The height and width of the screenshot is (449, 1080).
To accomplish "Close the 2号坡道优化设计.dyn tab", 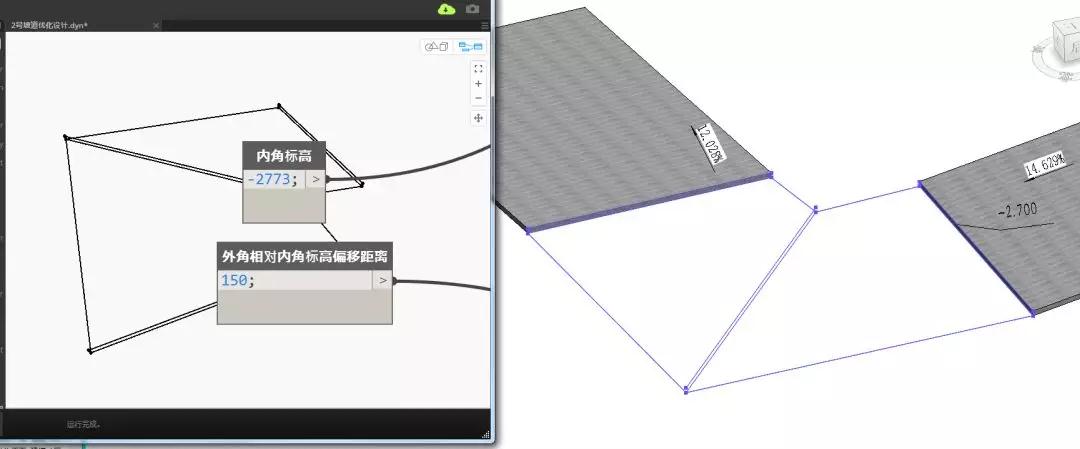I will click(x=156, y=25).
